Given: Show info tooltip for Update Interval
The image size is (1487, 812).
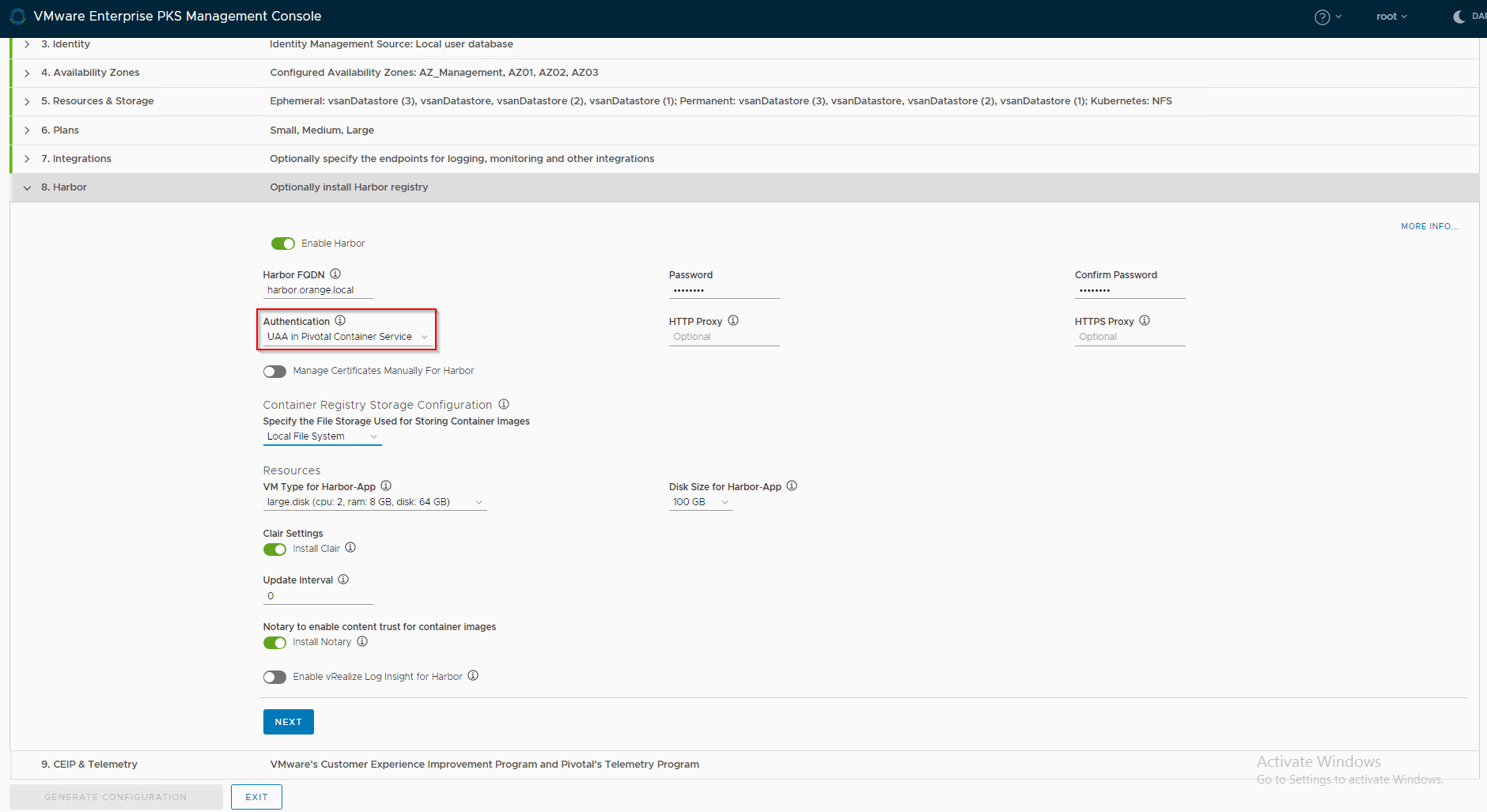Looking at the screenshot, I should (343, 579).
